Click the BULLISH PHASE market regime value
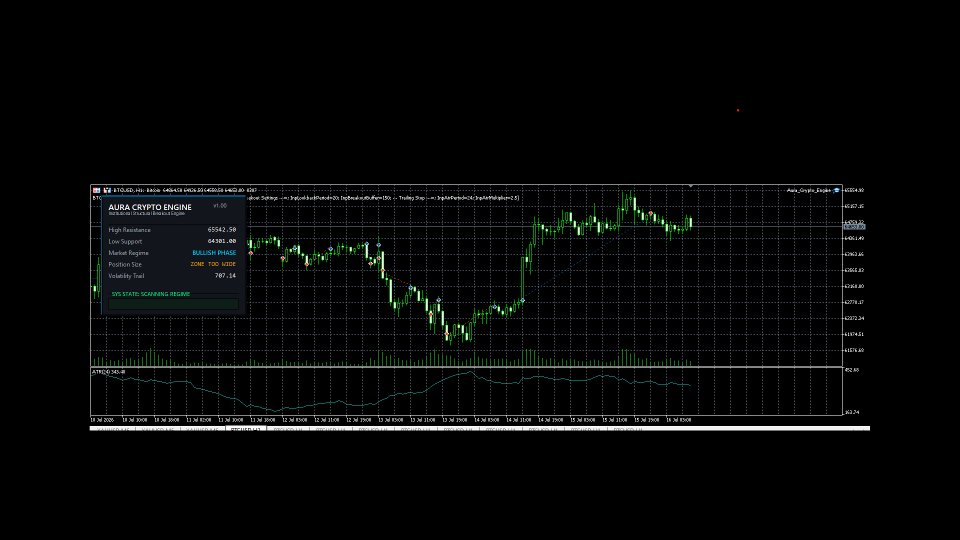This screenshot has width=960, height=540. tap(214, 253)
